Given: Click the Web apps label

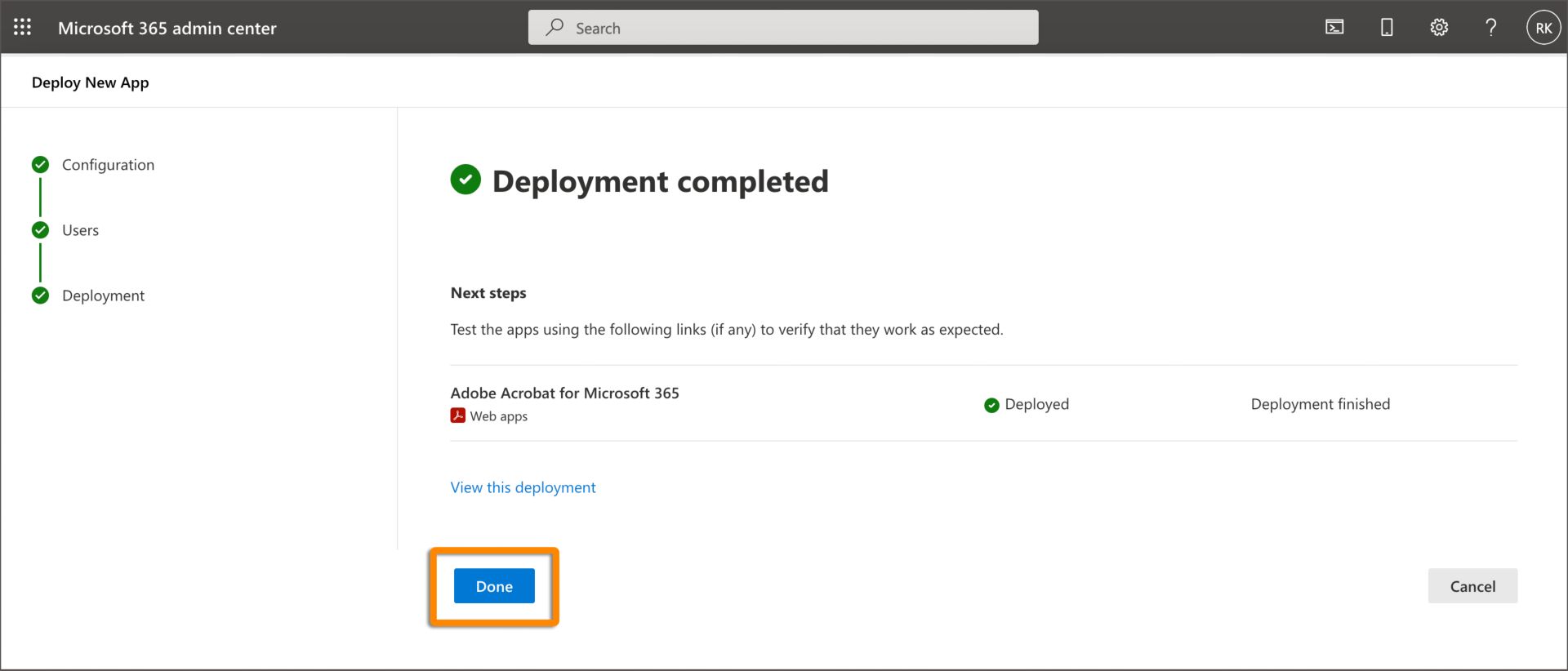Looking at the screenshot, I should pyautogui.click(x=498, y=416).
